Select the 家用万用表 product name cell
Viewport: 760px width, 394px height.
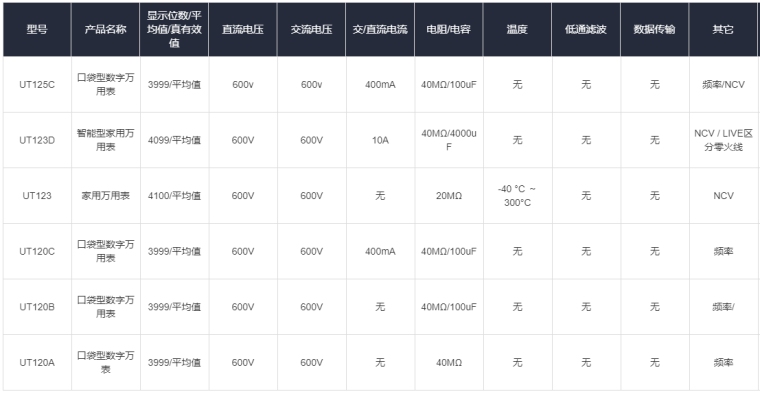pos(105,196)
